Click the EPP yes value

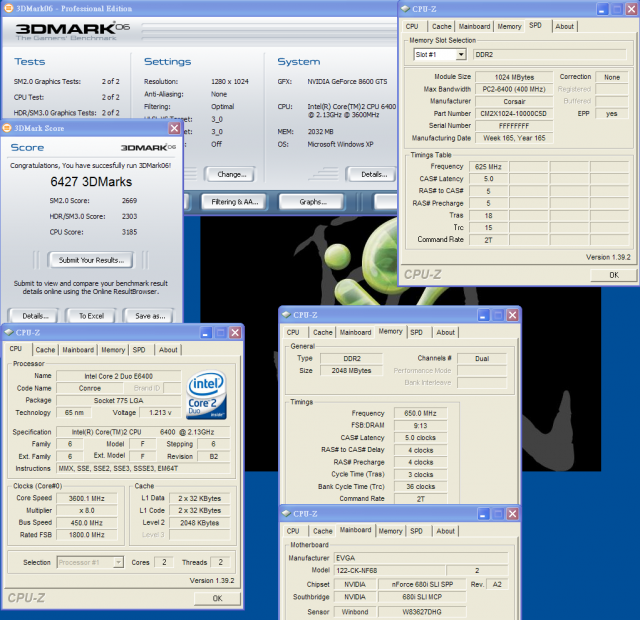click(x=611, y=113)
